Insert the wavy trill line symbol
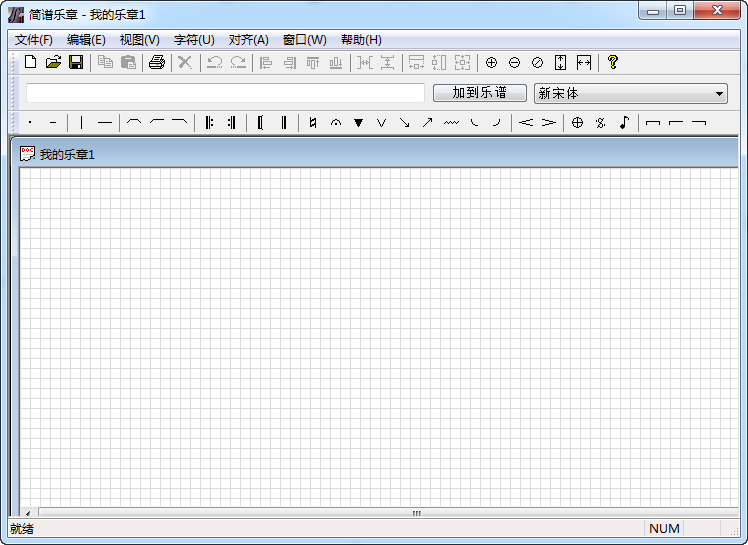Viewport: 748px width, 545px height. coord(451,123)
